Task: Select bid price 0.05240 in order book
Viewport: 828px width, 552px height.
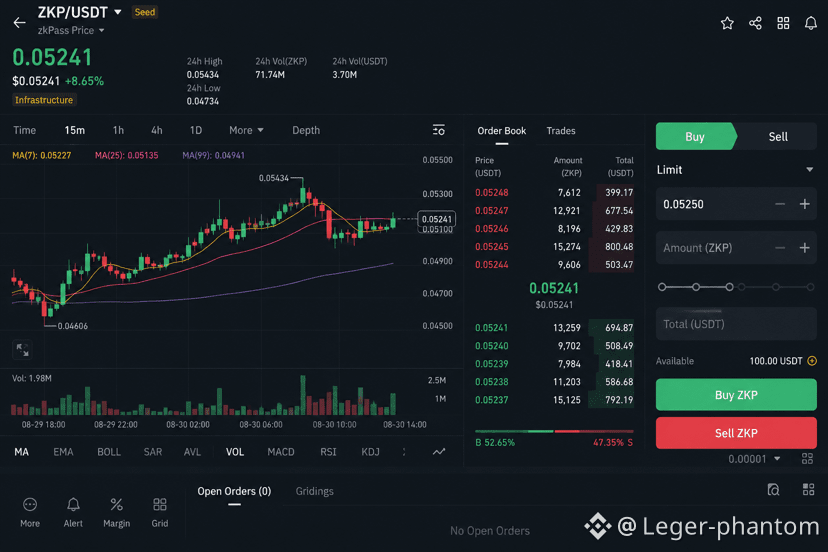Action: click(492, 346)
